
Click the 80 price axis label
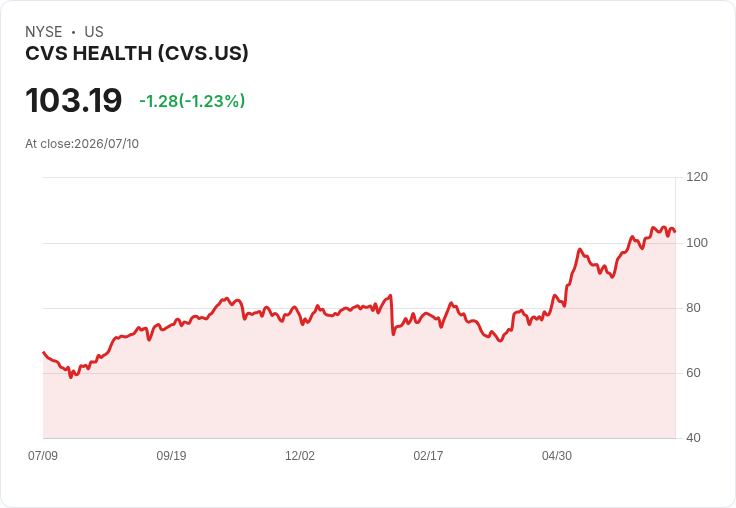(693, 308)
